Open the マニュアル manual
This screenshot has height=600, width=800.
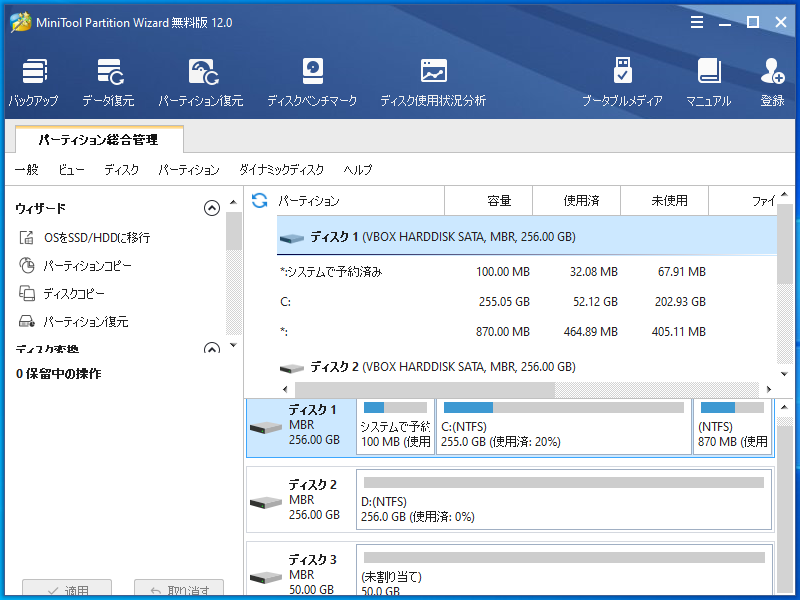click(x=709, y=82)
